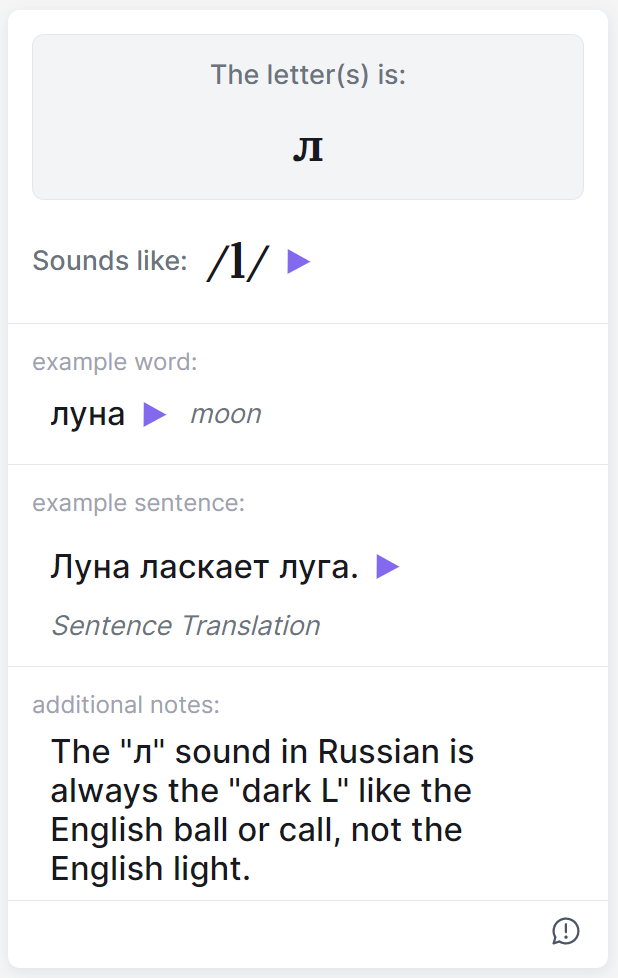Play the example sentence audio
Viewport: 618px width, 978px height.
pos(387,568)
